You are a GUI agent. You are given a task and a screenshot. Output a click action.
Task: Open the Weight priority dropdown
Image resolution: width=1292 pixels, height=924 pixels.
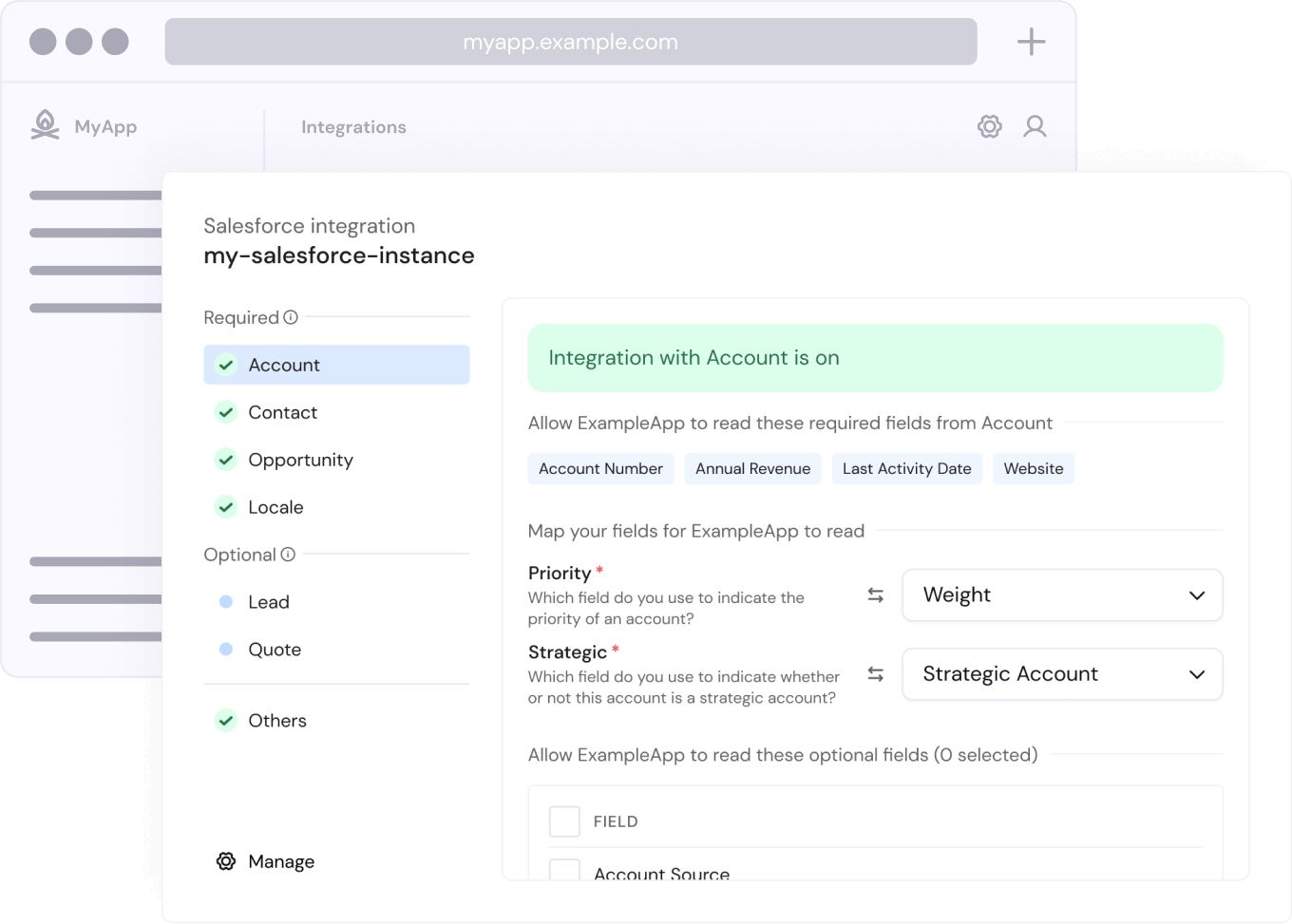1062,595
